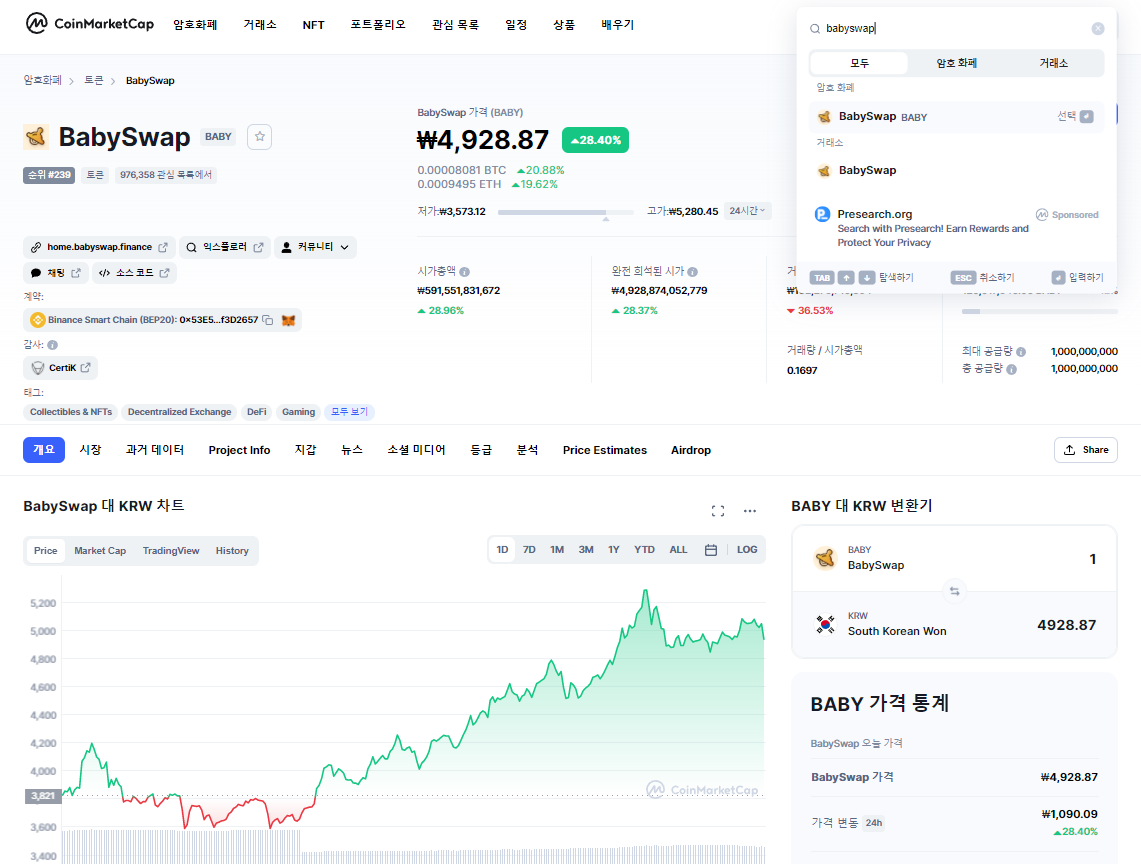The width and height of the screenshot is (1141, 864).
Task: Open 24시간 low/high period dropdown
Action: pyautogui.click(x=747, y=210)
